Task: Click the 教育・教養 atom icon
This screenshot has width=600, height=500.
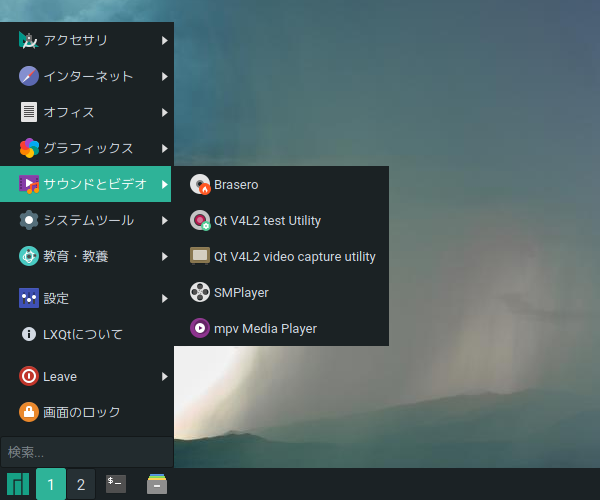Action: (x=29, y=256)
